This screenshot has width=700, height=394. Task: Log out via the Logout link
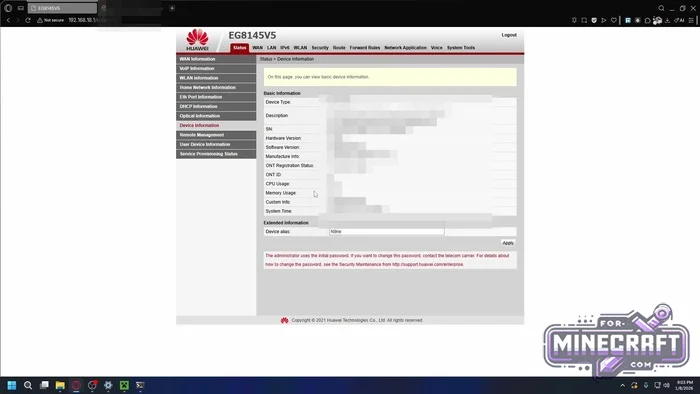(x=509, y=35)
